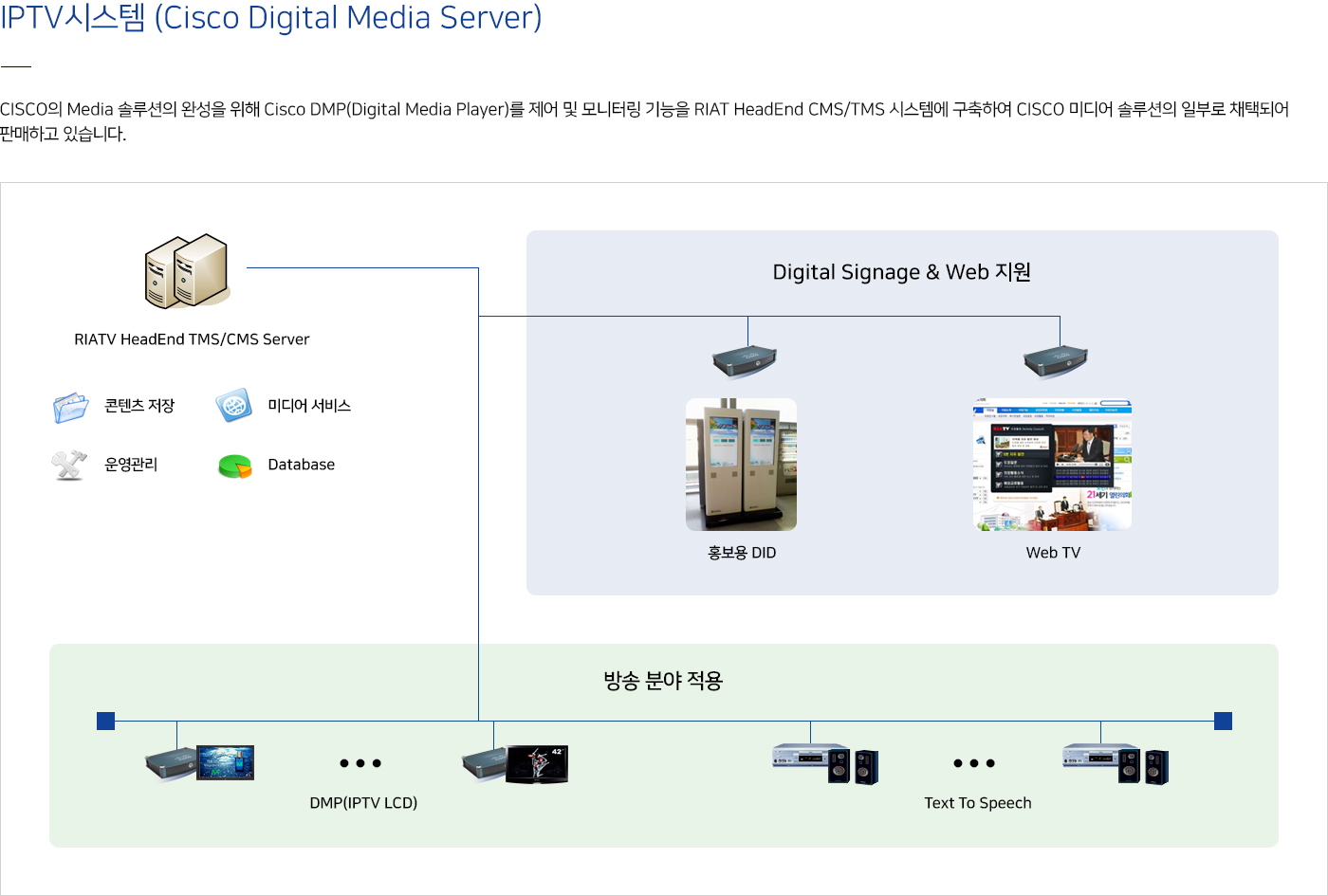Click the 미디어 서비스 label
The image size is (1328, 896).
(309, 406)
